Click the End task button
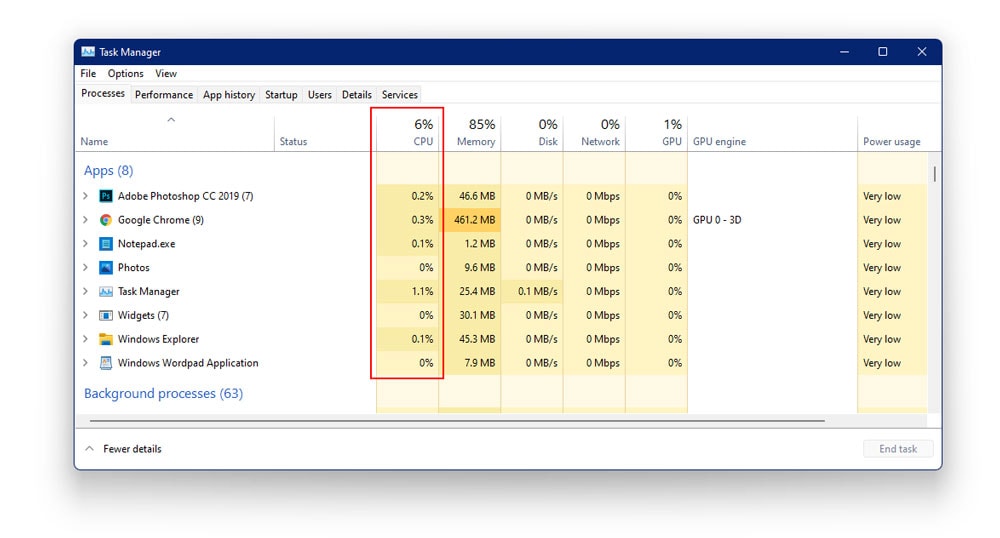 pyautogui.click(x=898, y=449)
